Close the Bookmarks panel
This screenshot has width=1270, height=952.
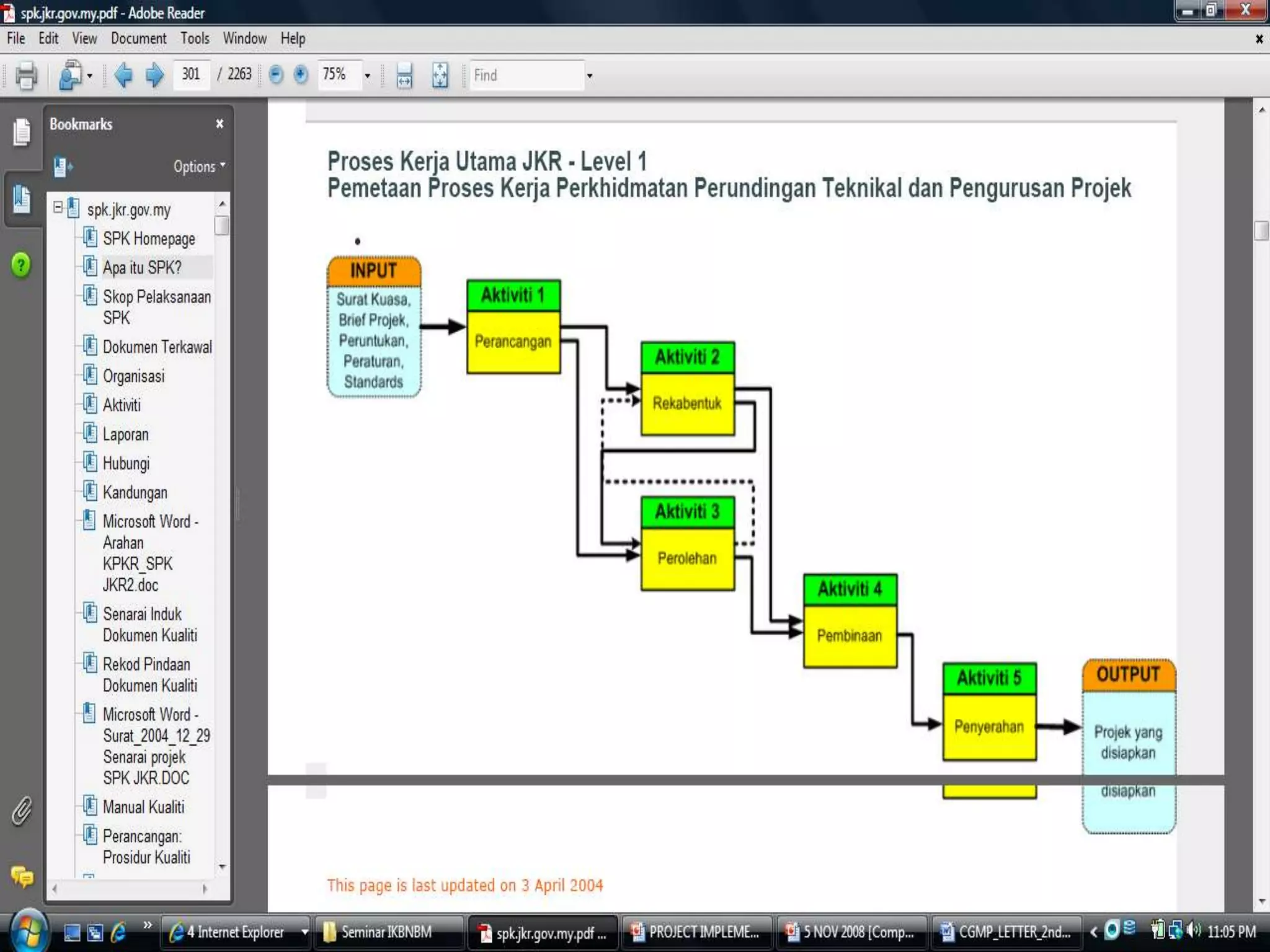(220, 124)
